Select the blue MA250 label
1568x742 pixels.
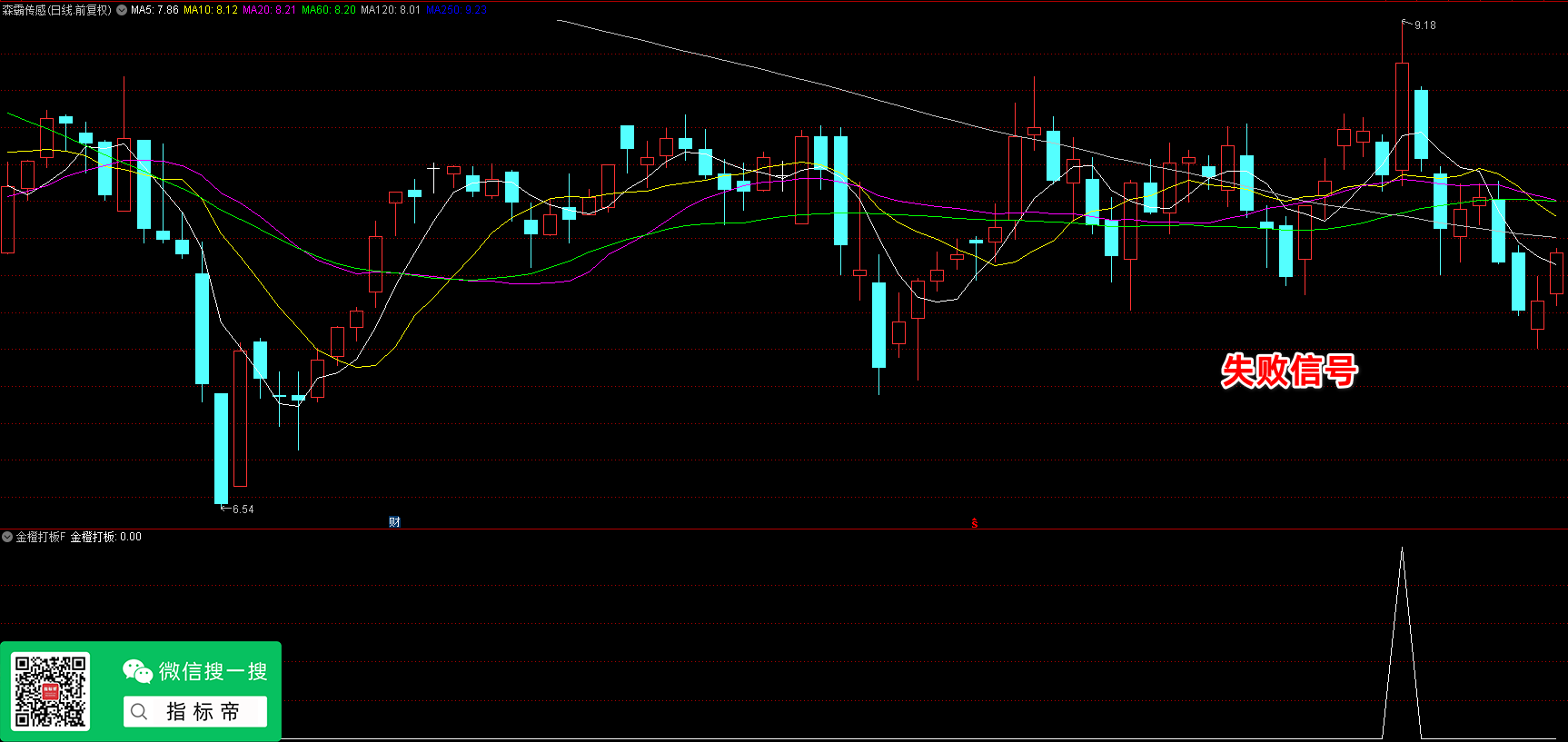point(456,10)
